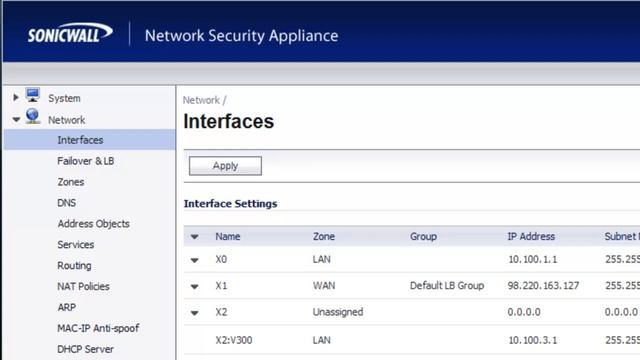Expand the System tree node arrow
The image size is (640, 360).
[16, 98]
